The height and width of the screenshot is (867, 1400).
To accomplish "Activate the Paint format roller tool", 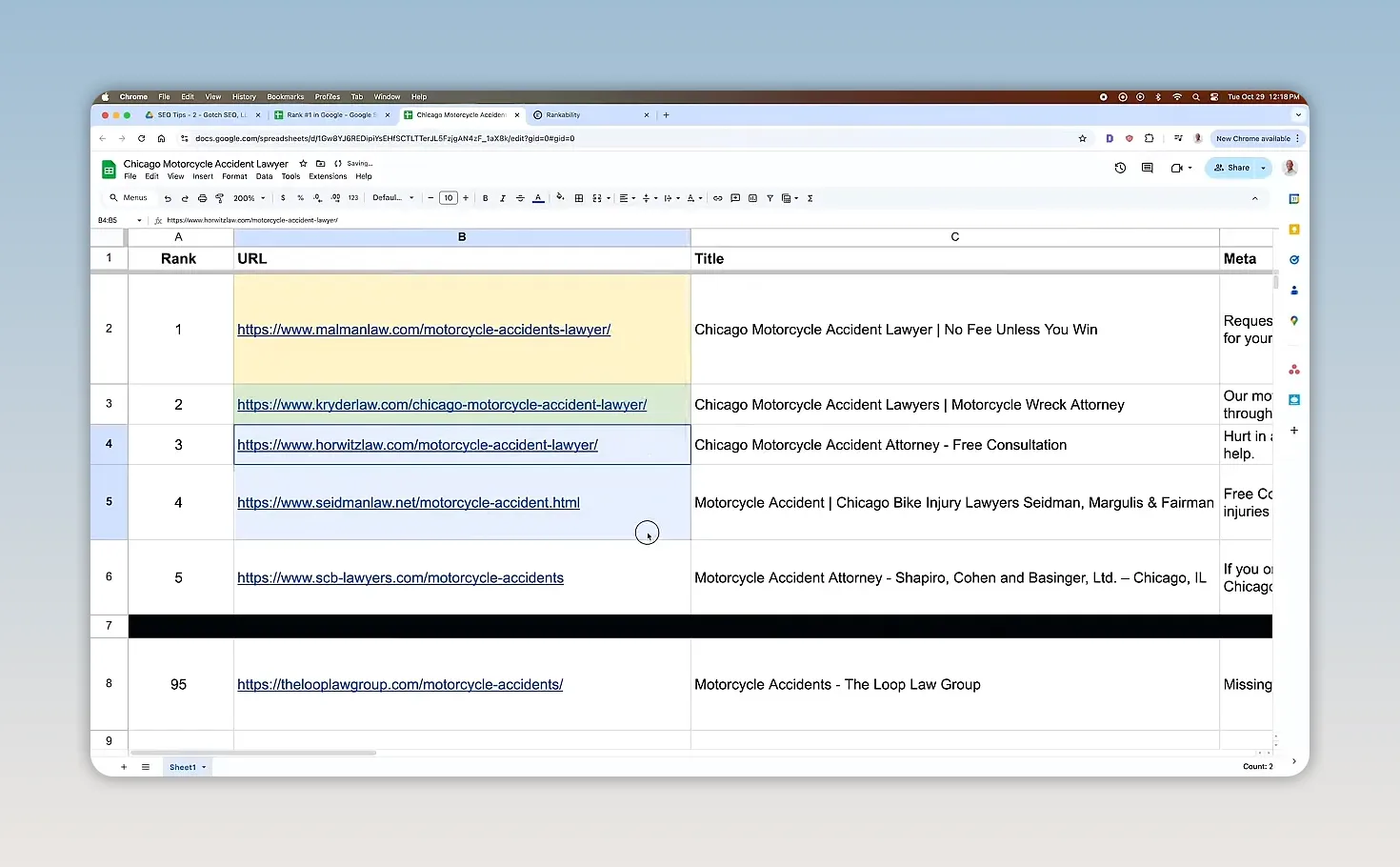I will [219, 198].
